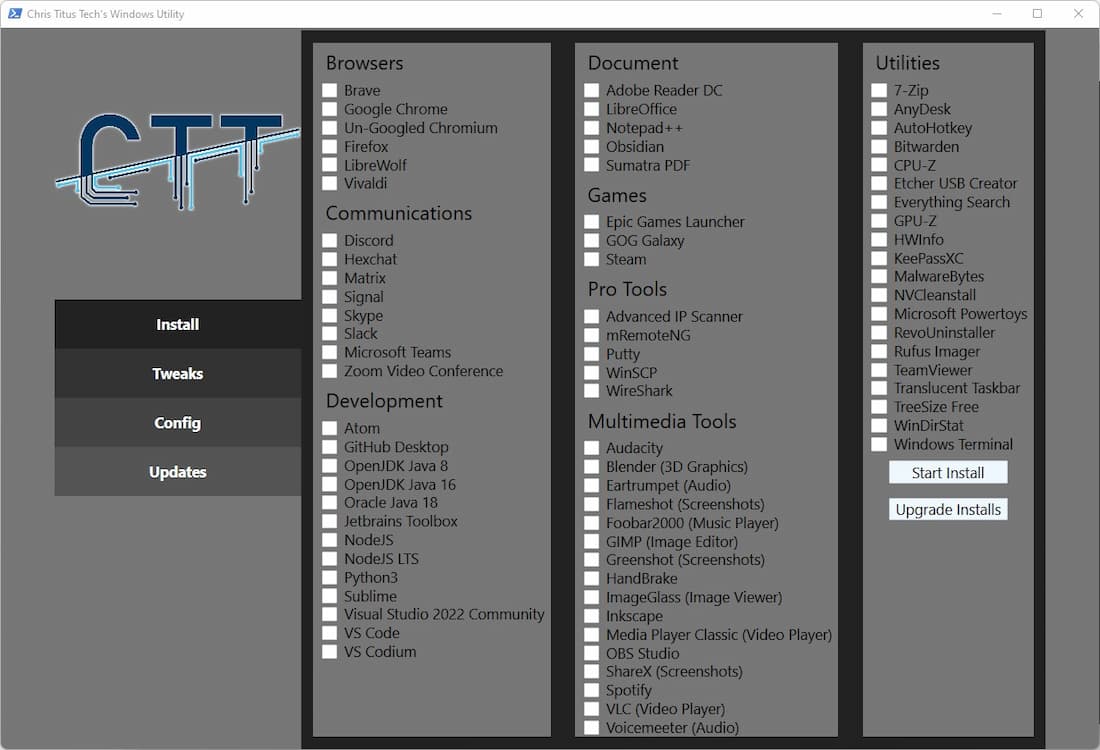
Task: Select the Signal checkbox
Action: (x=330, y=297)
